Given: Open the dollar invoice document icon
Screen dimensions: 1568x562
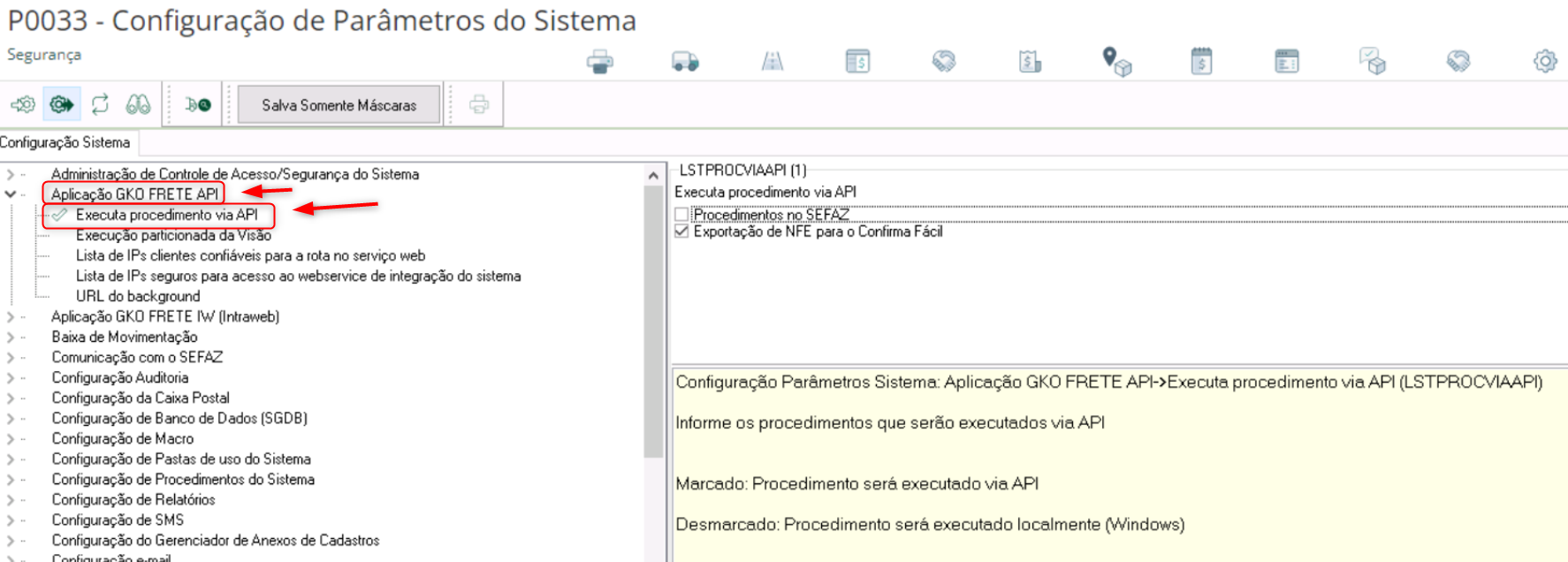Looking at the screenshot, I should (1030, 61).
